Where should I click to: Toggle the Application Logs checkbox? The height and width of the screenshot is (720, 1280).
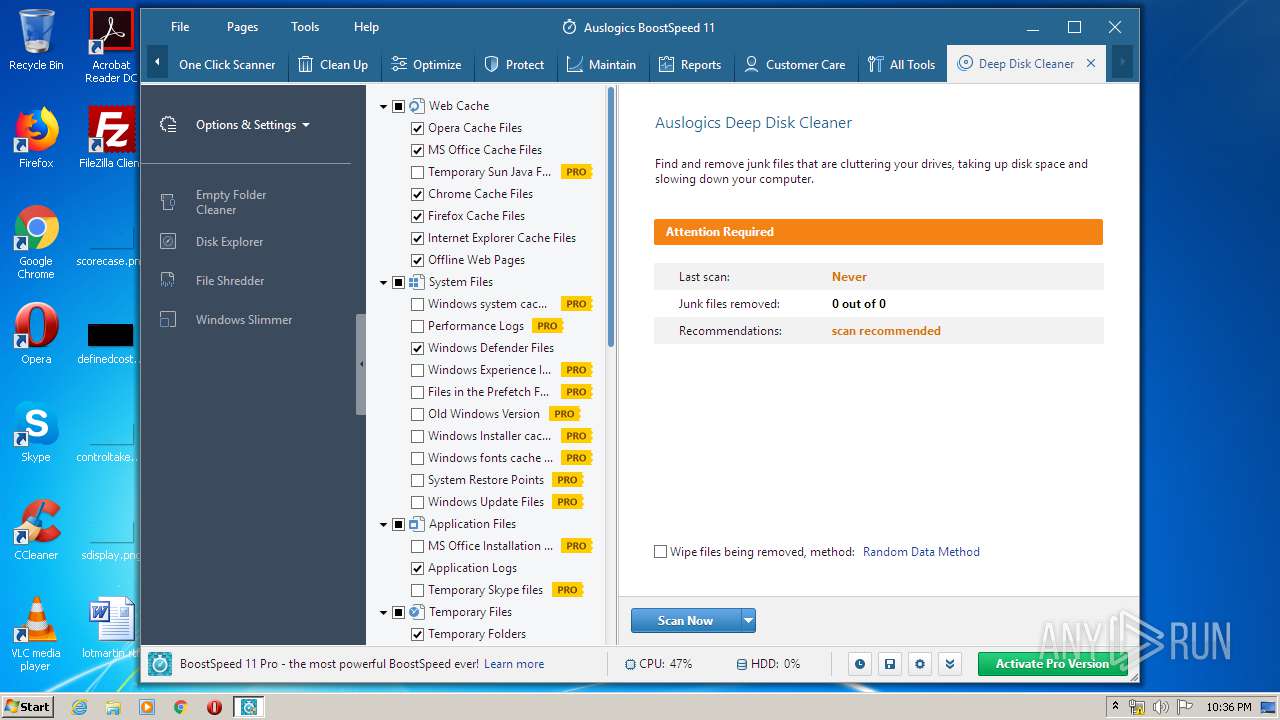(418, 568)
